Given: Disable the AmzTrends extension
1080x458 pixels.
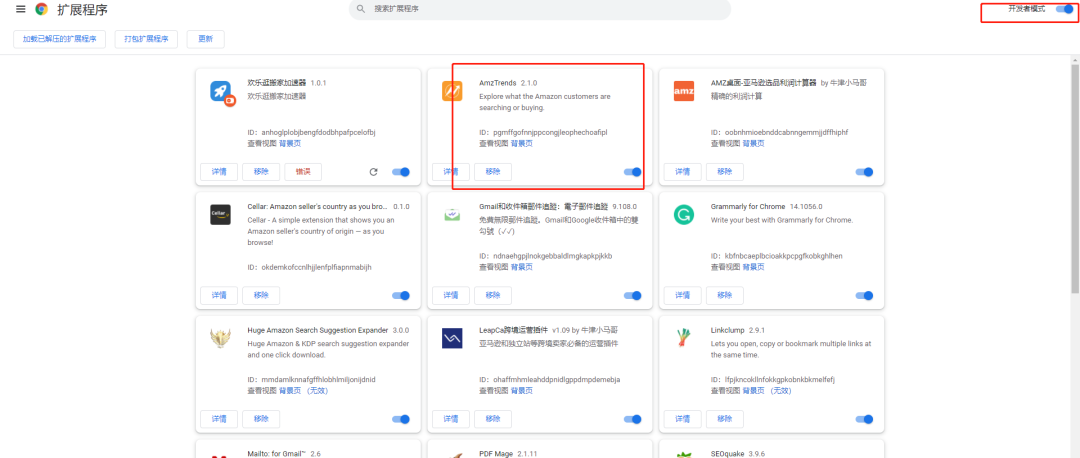Looking at the screenshot, I should pyautogui.click(x=632, y=172).
